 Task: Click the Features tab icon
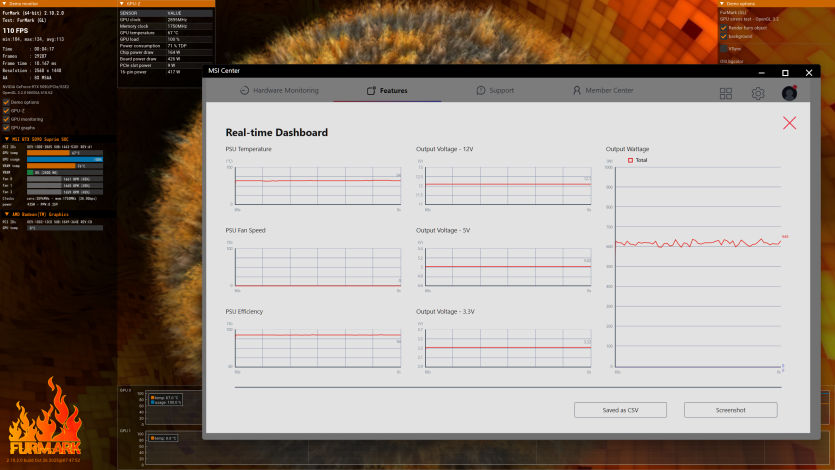371,90
